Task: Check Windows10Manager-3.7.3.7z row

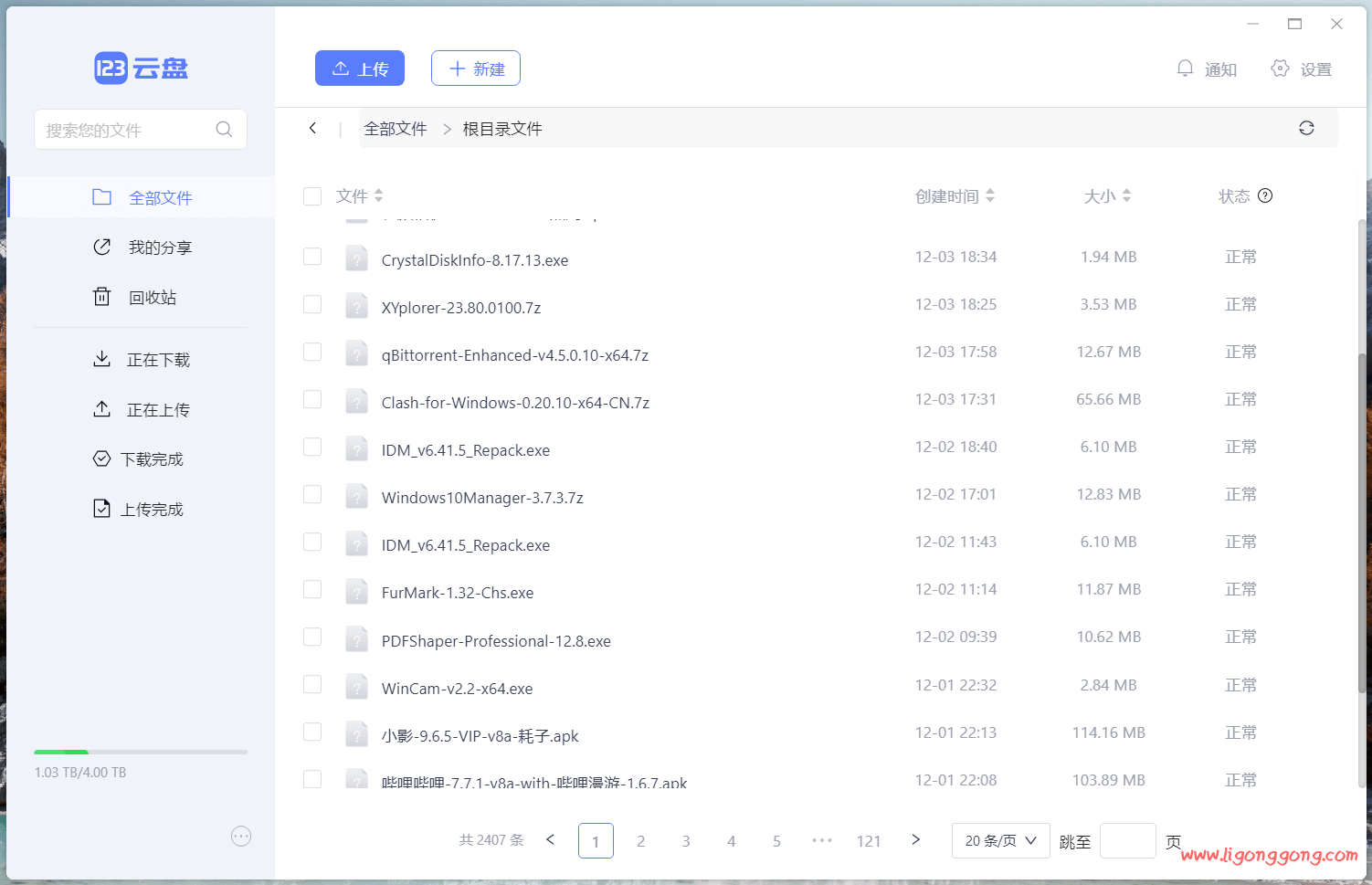Action: tap(312, 494)
